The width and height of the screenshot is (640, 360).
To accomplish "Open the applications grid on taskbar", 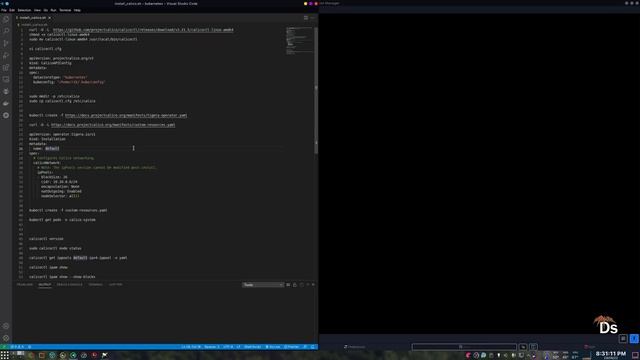I will [4, 355].
